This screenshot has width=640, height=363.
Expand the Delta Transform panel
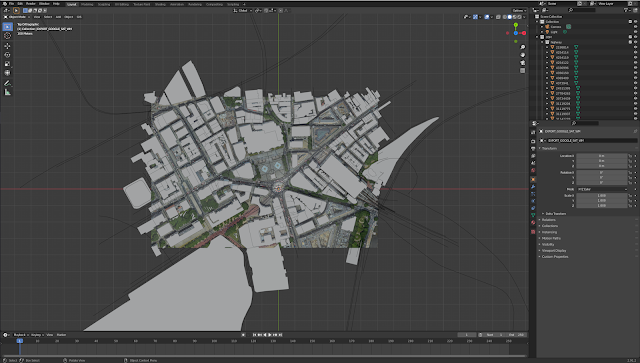click(x=555, y=214)
